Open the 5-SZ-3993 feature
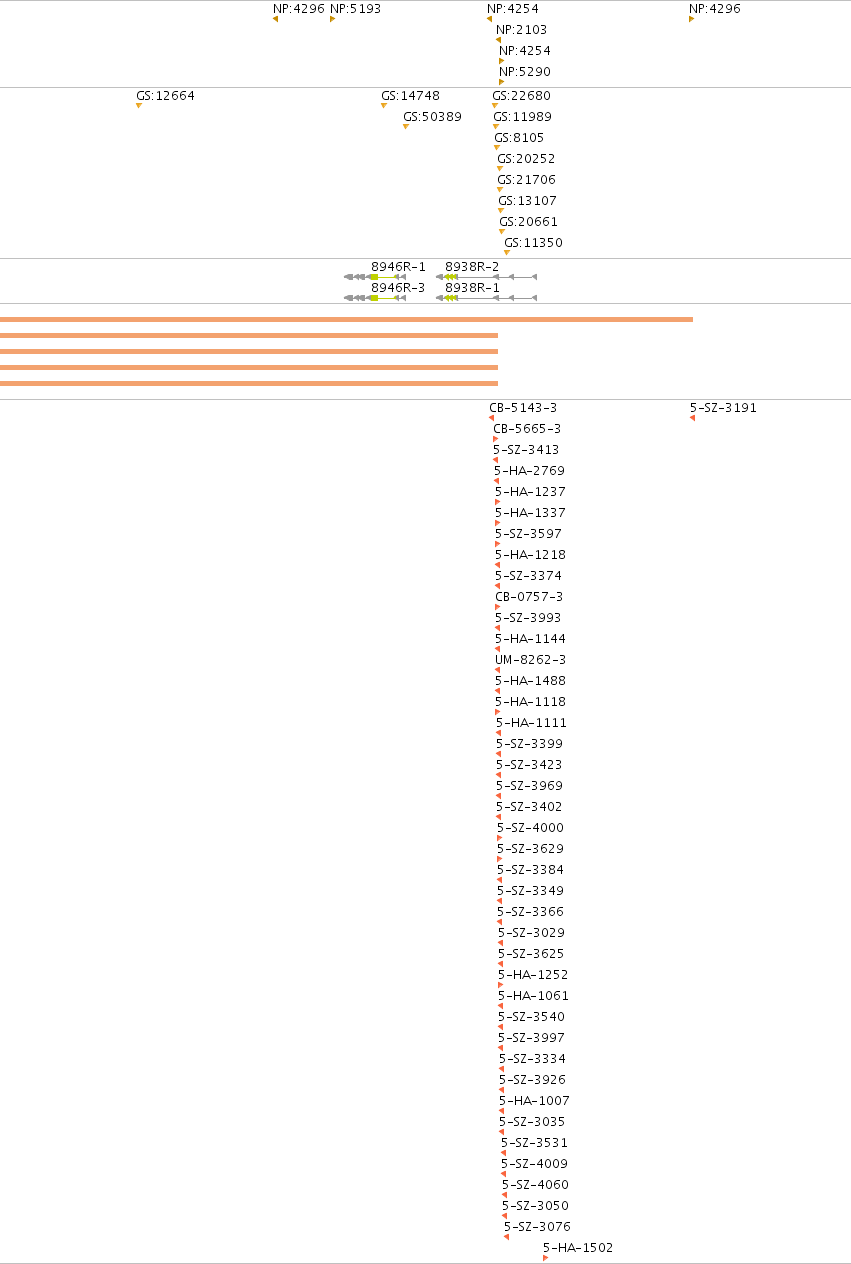This screenshot has width=851, height=1264. point(528,618)
